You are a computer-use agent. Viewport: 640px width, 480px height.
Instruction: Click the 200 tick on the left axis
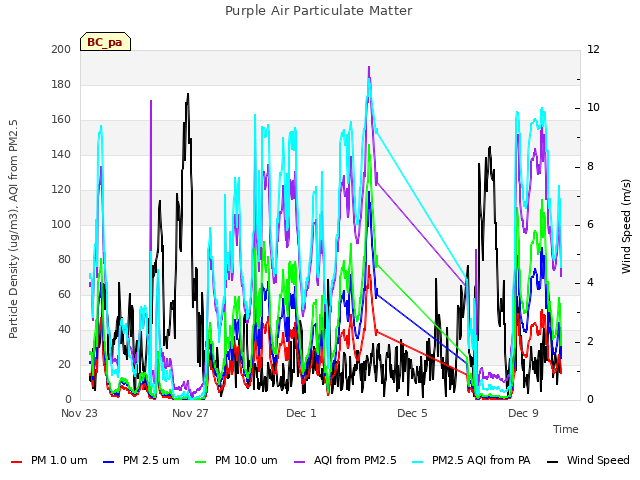pos(61,49)
